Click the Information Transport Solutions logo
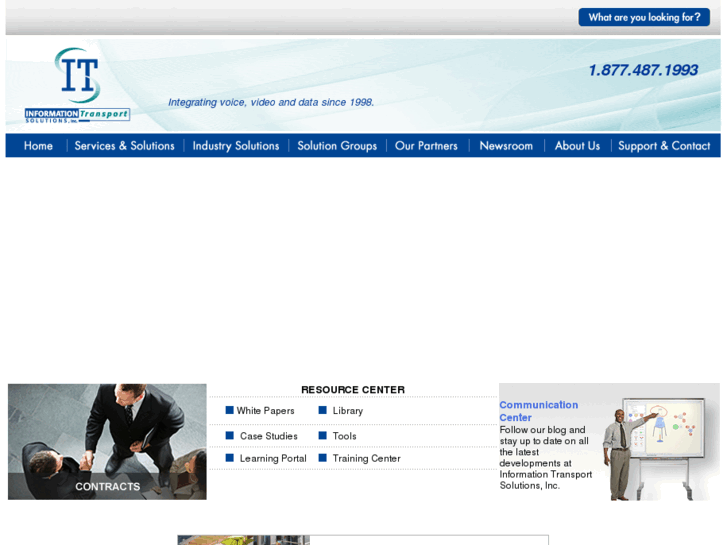The image size is (727, 545). [77, 85]
